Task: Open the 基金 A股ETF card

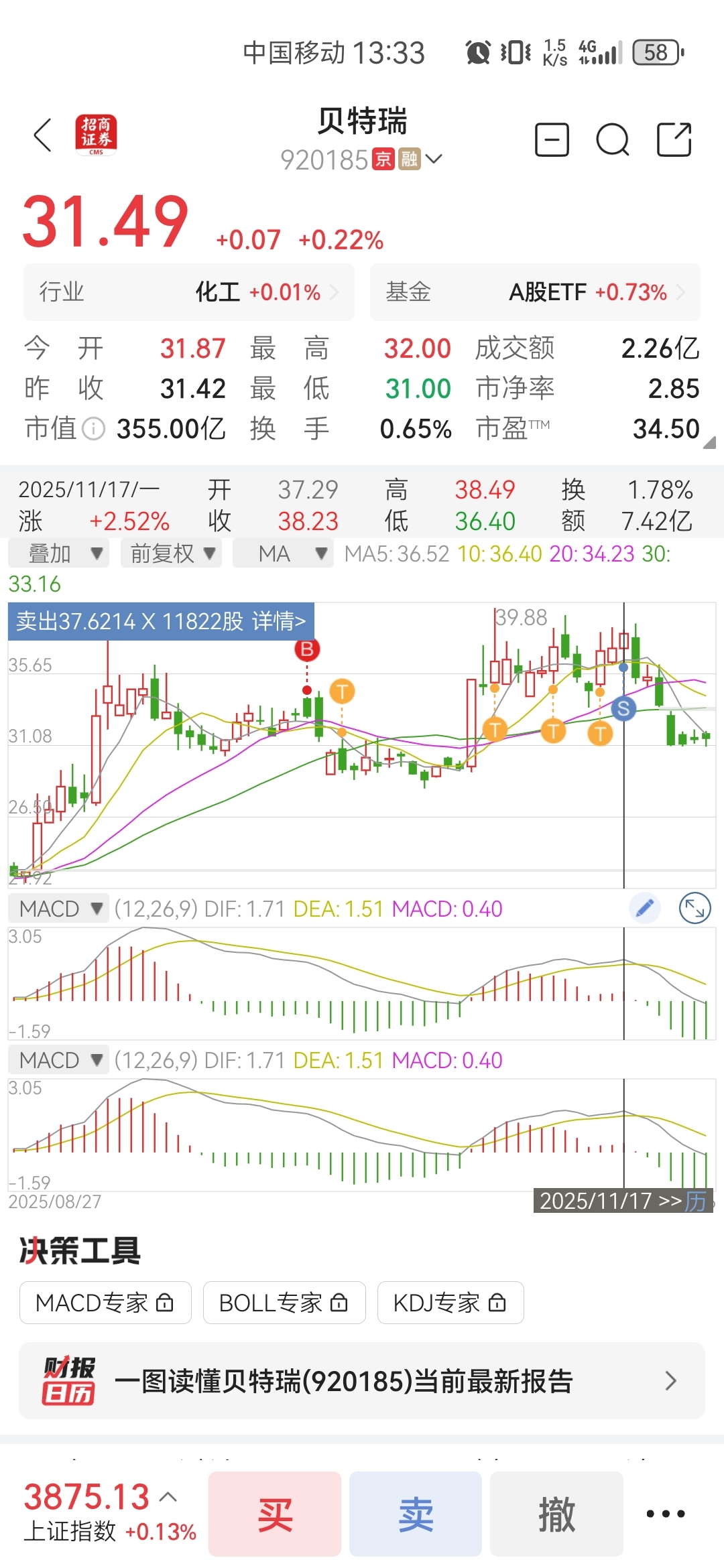Action: pyautogui.click(x=535, y=292)
